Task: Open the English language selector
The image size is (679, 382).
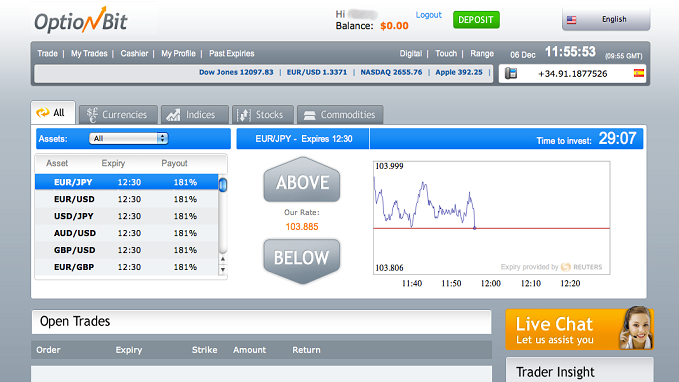Action: click(x=606, y=19)
